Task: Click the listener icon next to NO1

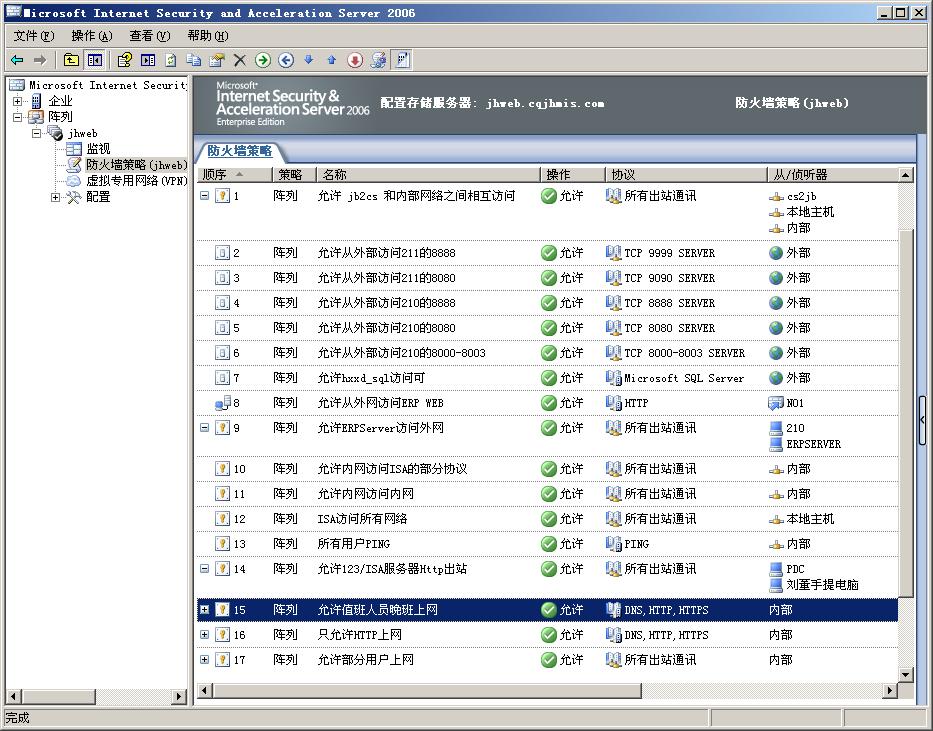Action: click(x=776, y=403)
